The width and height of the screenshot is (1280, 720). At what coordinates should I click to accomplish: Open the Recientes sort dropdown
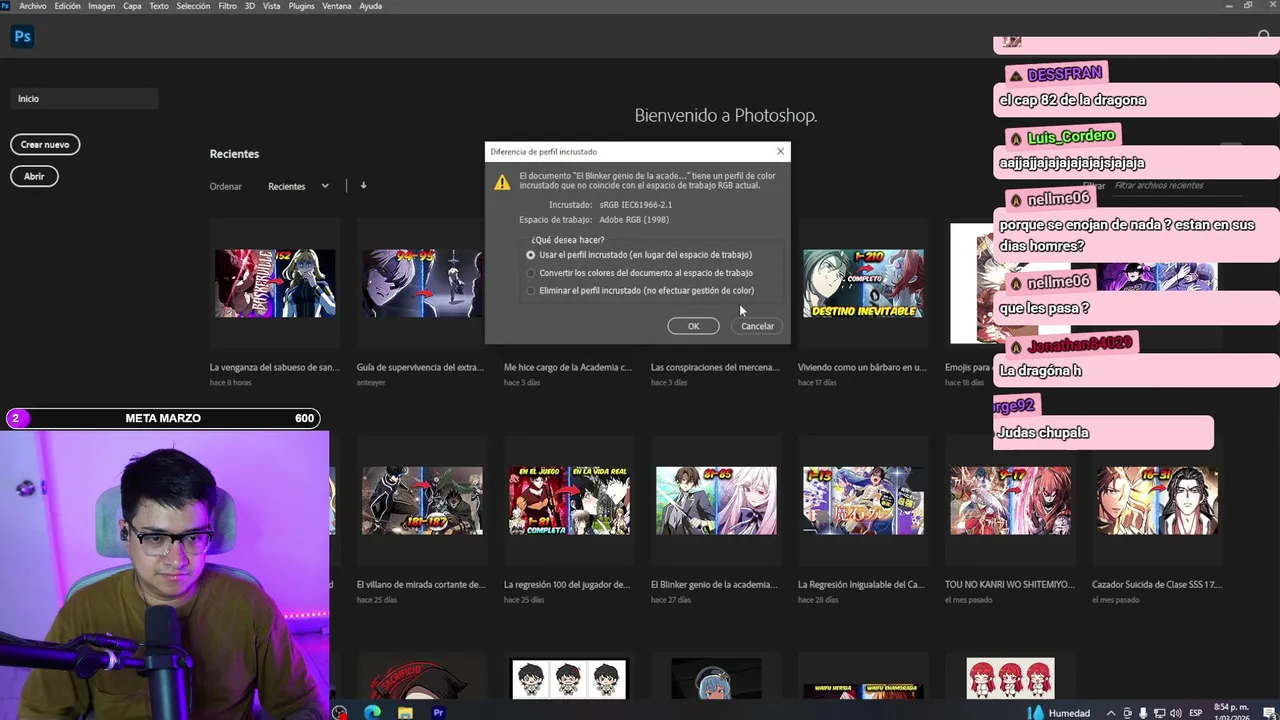pos(298,186)
